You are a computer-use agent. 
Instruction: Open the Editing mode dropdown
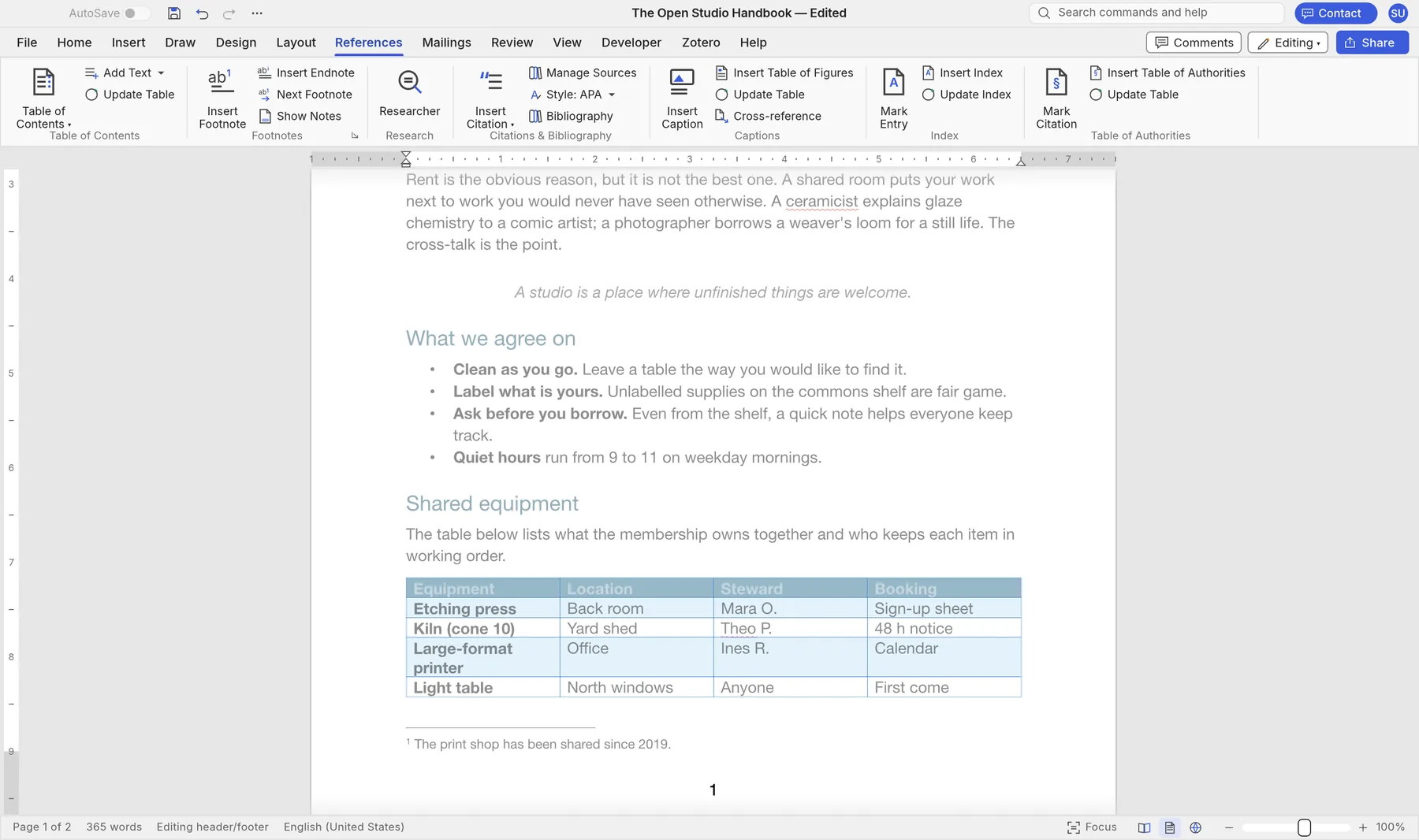1288,43
